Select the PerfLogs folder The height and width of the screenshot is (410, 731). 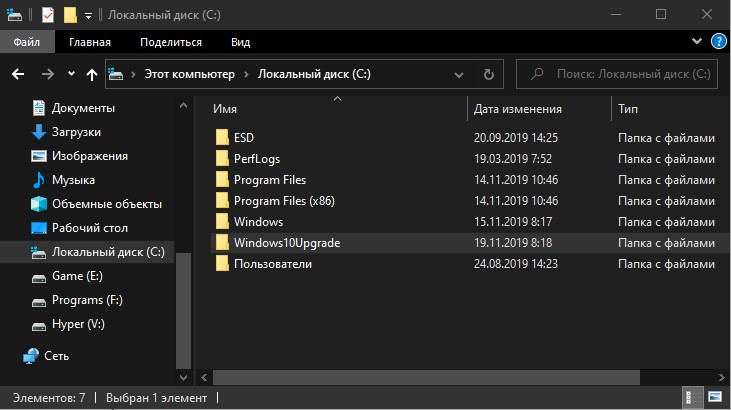257,159
